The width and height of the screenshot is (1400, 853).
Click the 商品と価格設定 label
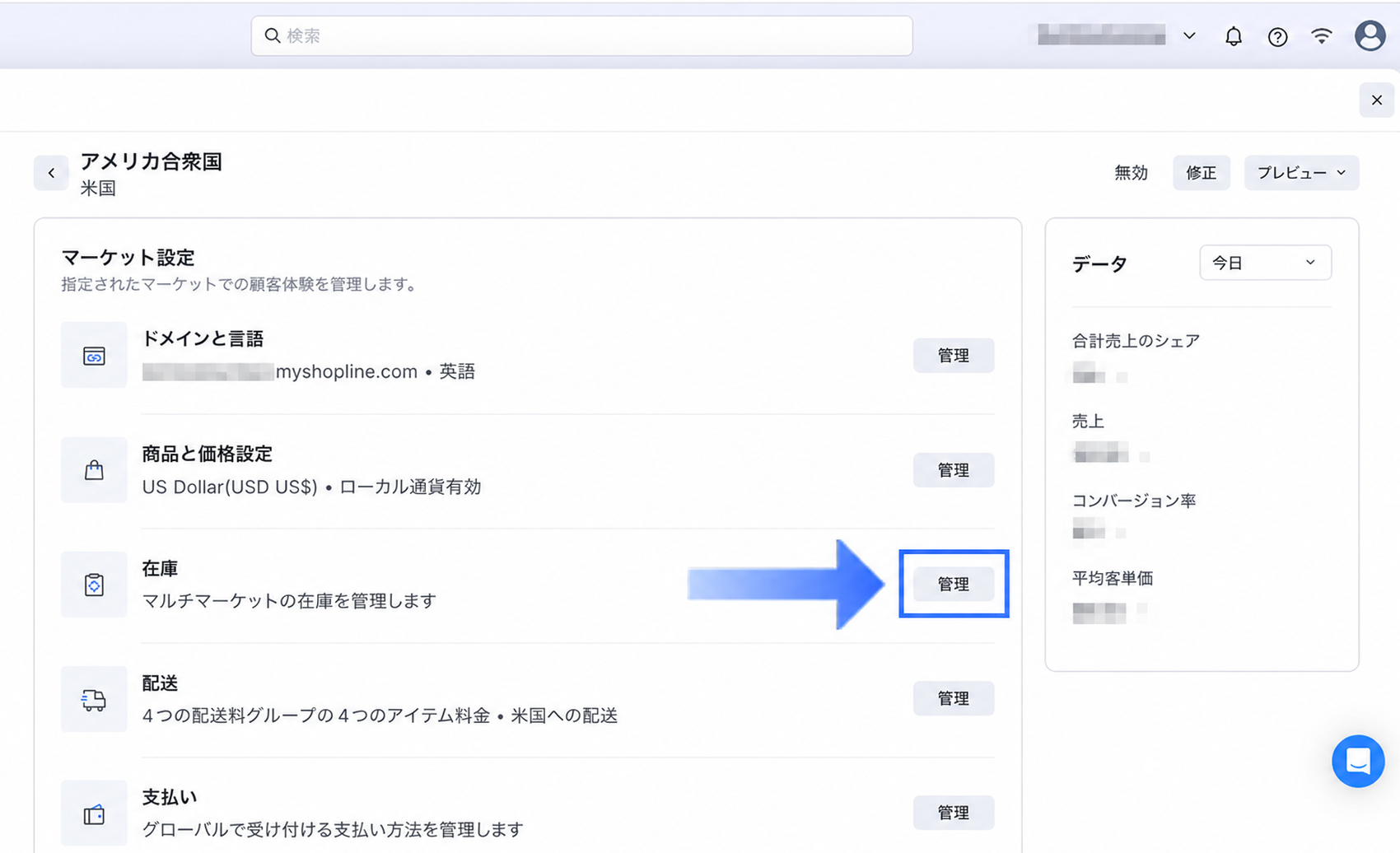pyautogui.click(x=207, y=454)
